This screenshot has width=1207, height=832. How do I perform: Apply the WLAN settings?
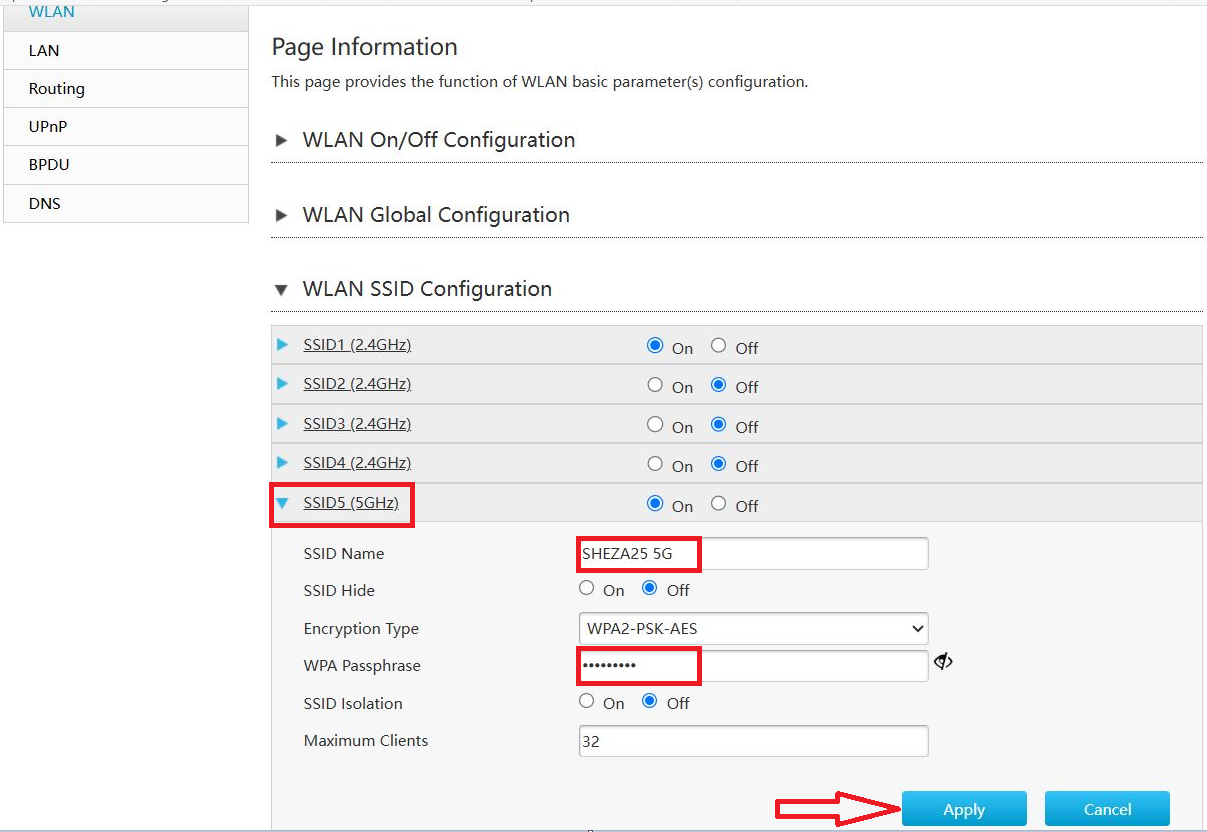[963, 808]
